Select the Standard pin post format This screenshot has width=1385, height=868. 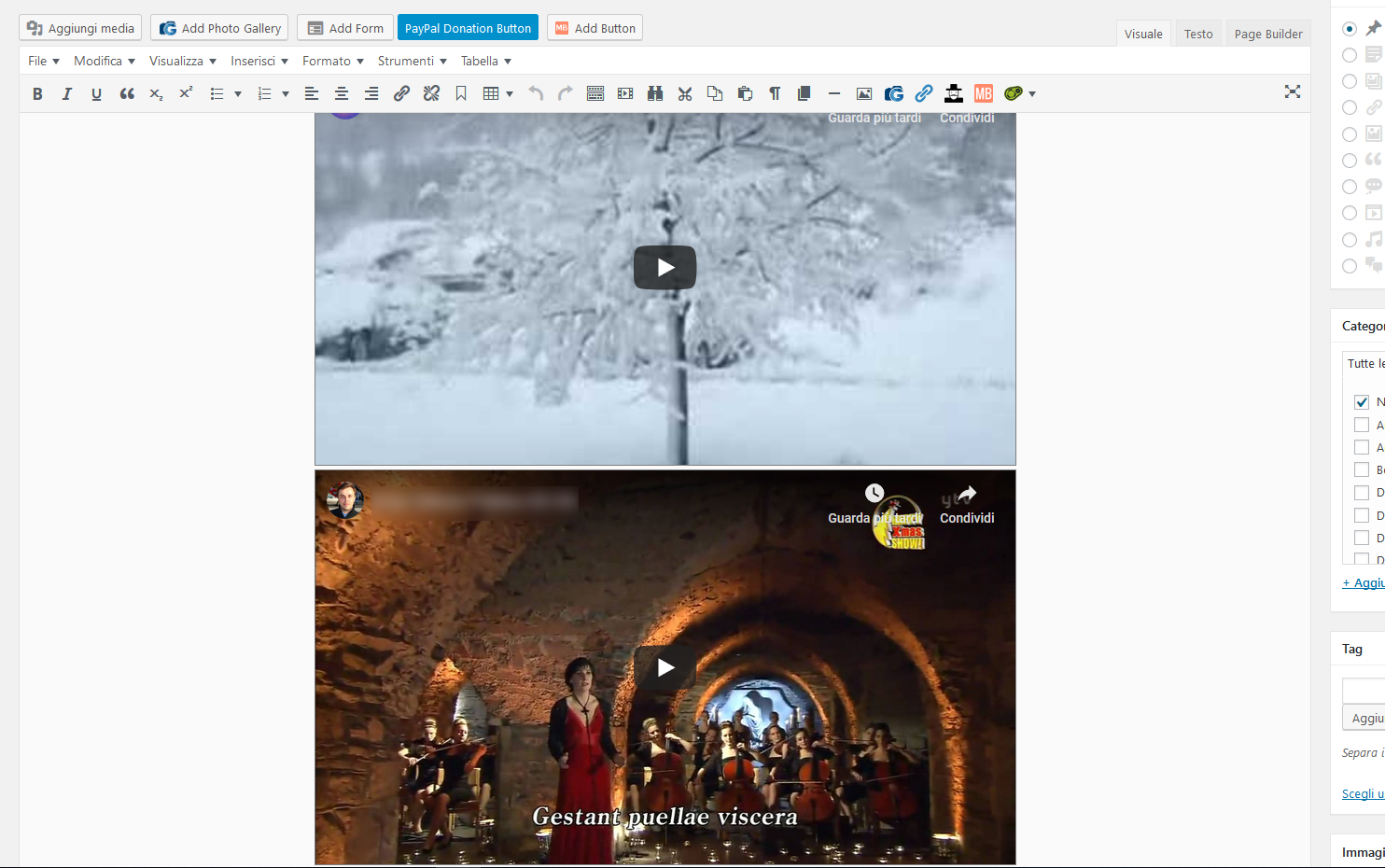coord(1350,29)
